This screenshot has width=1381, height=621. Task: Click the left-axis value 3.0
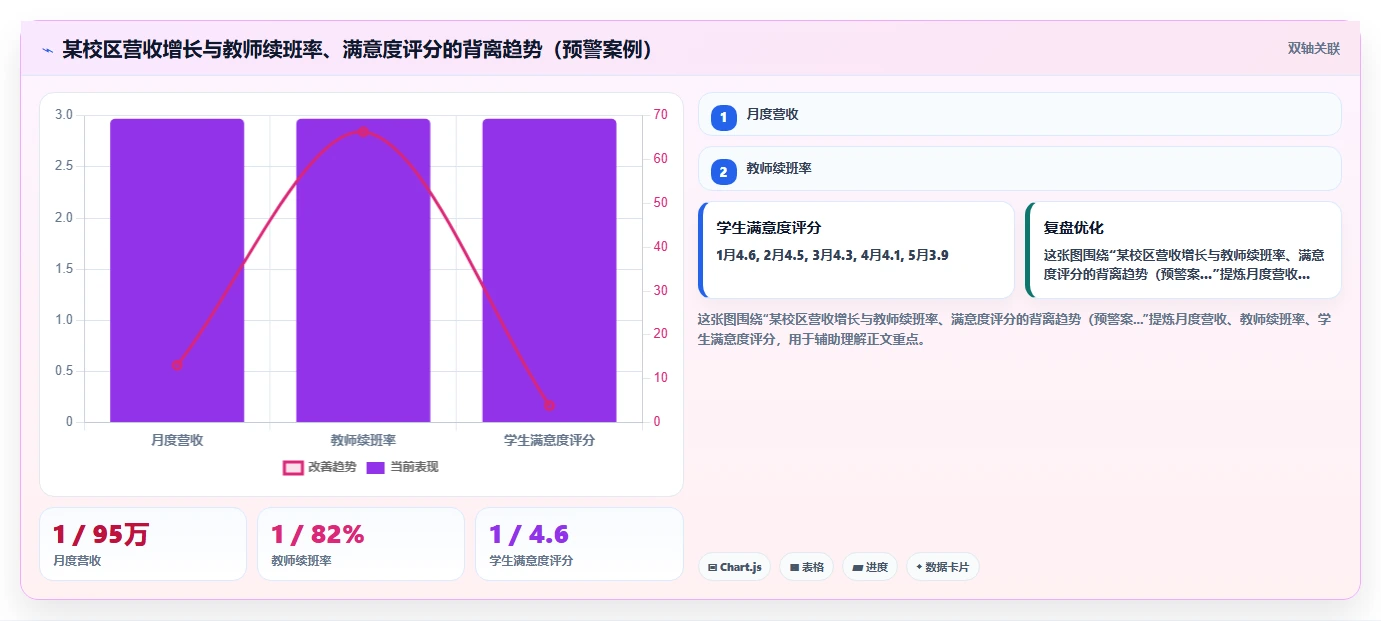pyautogui.click(x=64, y=114)
